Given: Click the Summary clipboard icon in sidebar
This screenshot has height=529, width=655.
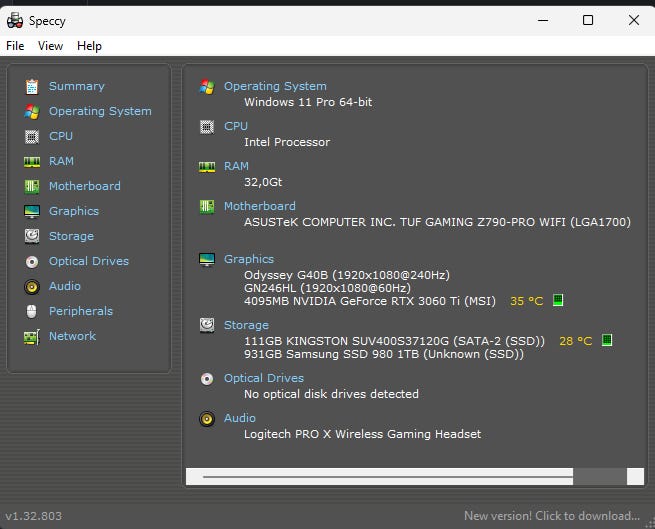Looking at the screenshot, I should pos(32,86).
